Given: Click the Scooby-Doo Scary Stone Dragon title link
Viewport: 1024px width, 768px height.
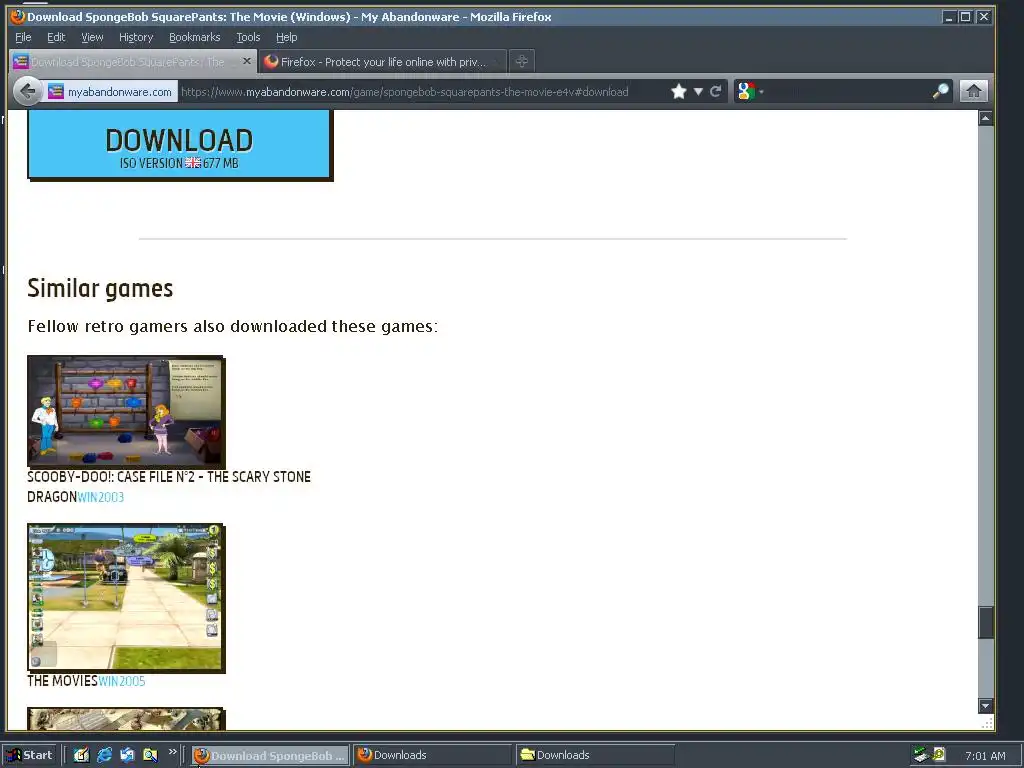Looking at the screenshot, I should pos(169,487).
